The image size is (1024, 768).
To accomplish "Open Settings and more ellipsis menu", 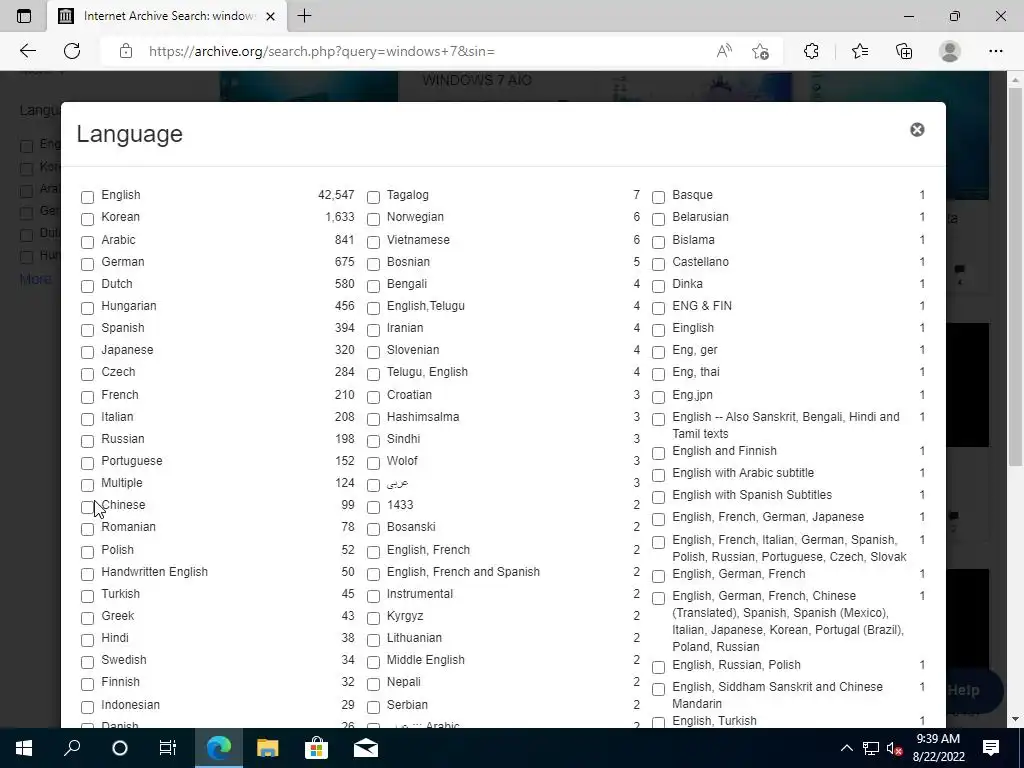I will (995, 51).
